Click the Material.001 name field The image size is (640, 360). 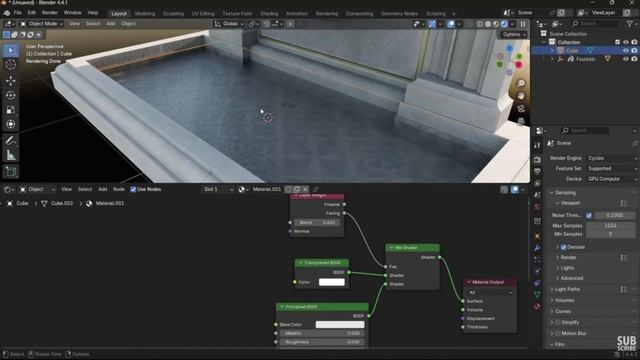[x=267, y=189]
